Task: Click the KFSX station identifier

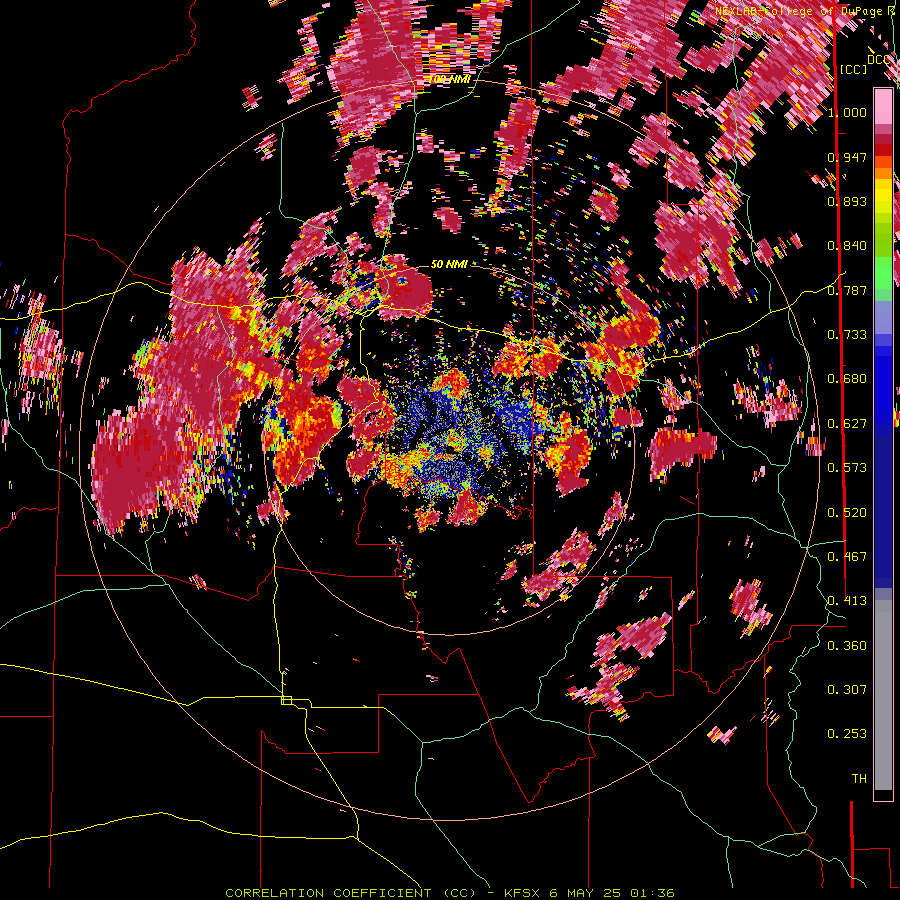Action: pyautogui.click(x=523, y=893)
